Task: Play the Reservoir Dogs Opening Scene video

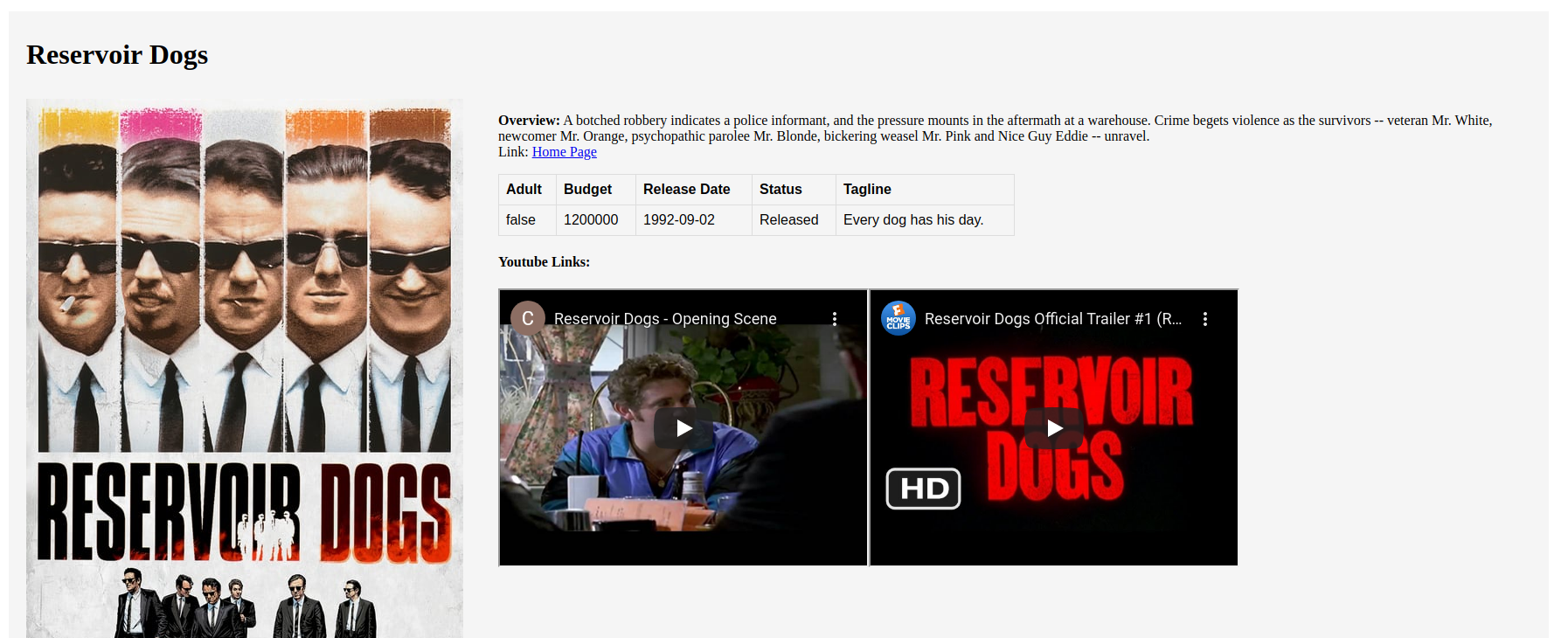Action: [683, 428]
